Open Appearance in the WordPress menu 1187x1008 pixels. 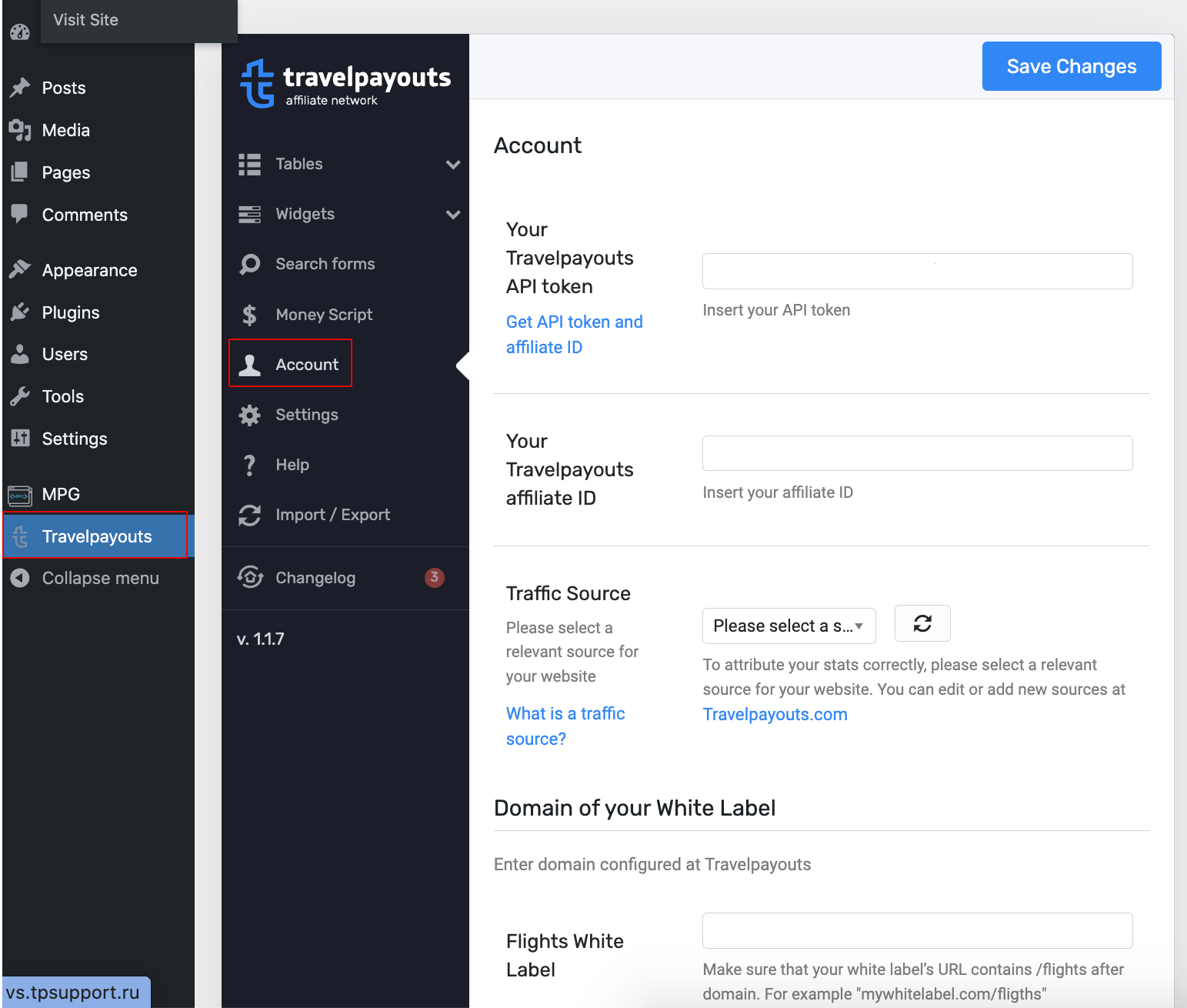click(x=89, y=270)
